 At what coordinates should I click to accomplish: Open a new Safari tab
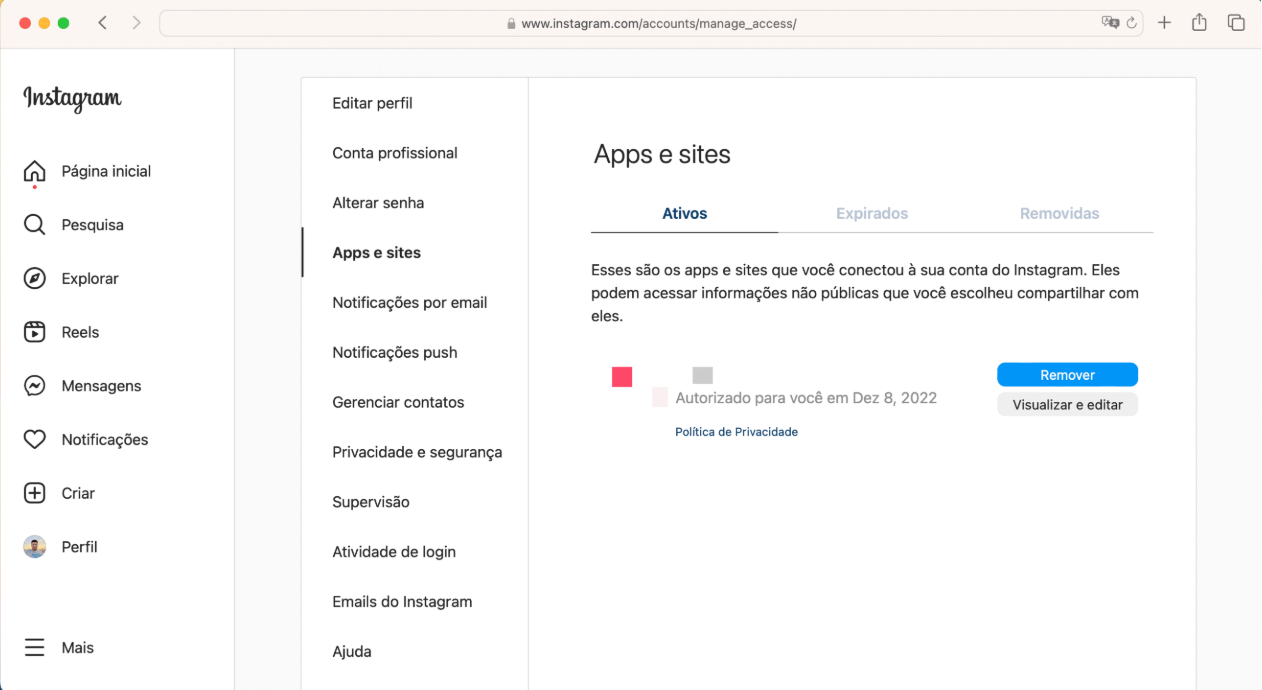click(x=1164, y=23)
